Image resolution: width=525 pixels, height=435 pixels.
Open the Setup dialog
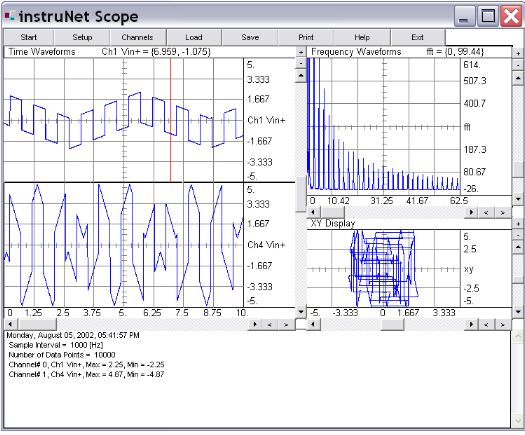click(x=82, y=37)
